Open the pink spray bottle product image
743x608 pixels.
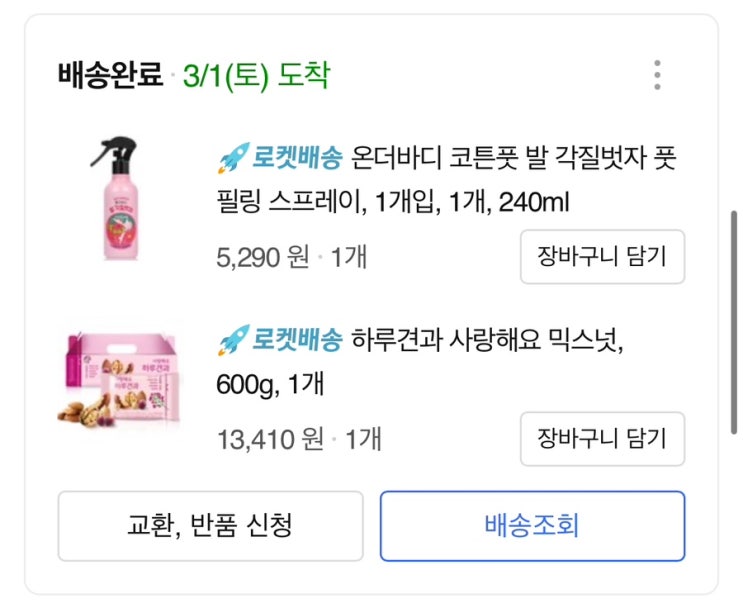pos(118,198)
